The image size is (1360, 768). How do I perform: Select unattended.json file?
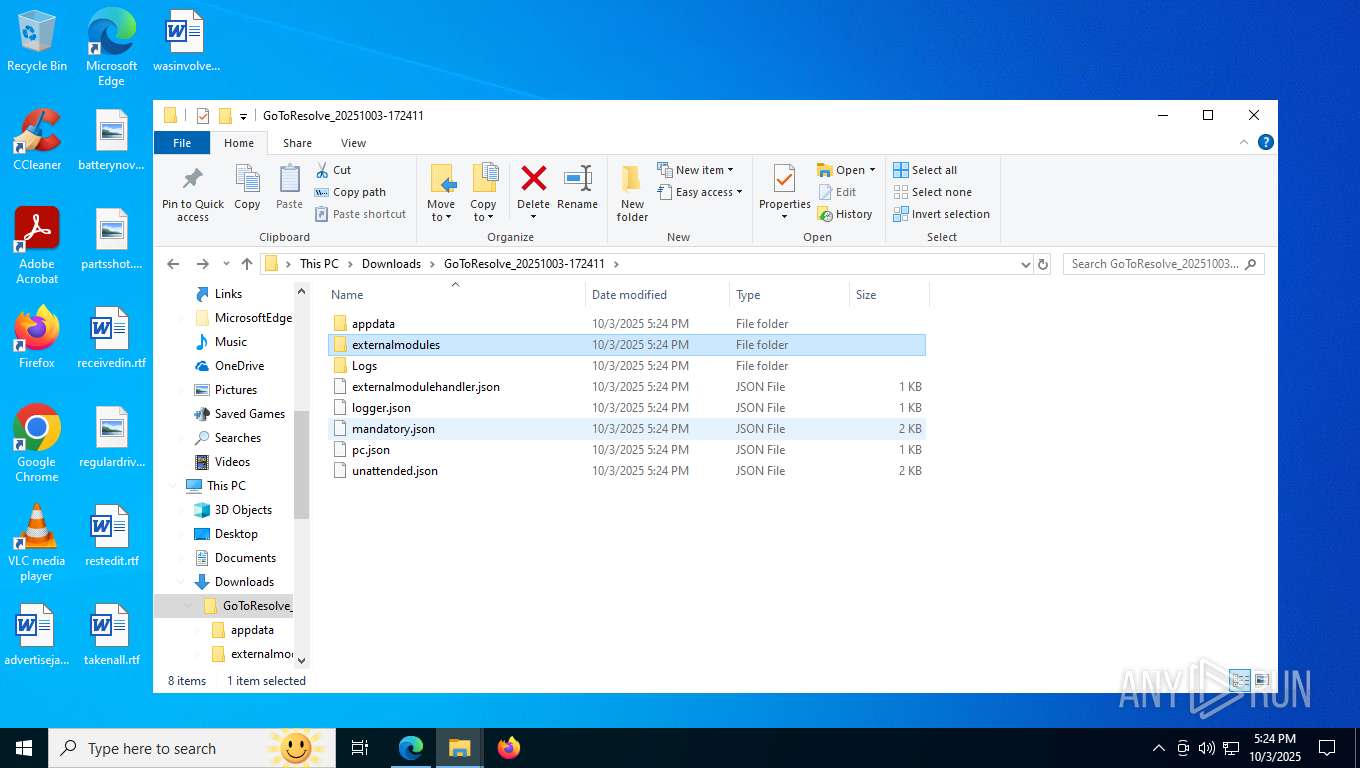(627, 471)
